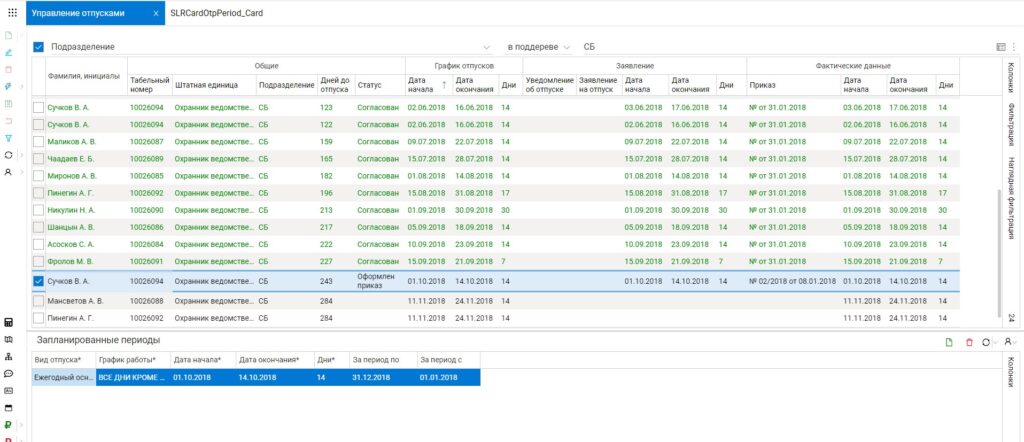Click the Вид отпуска column header

(63, 360)
